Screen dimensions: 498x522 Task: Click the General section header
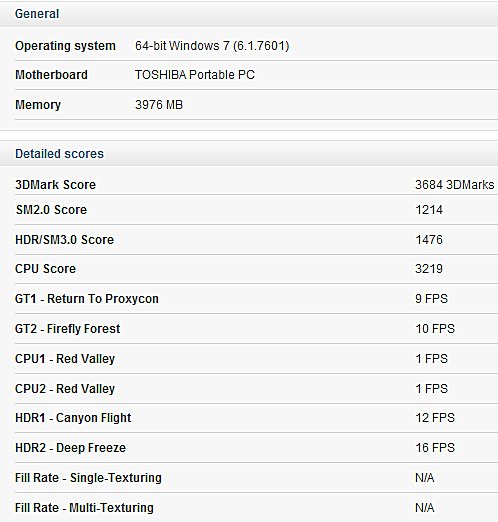(x=249, y=14)
